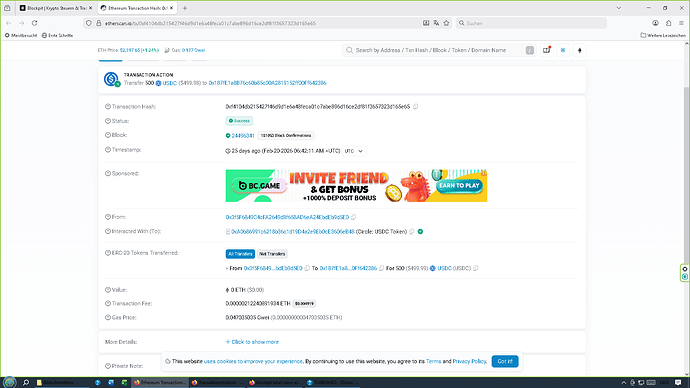Select the Net Transfers filter
This screenshot has width=690, height=388.
click(x=272, y=254)
